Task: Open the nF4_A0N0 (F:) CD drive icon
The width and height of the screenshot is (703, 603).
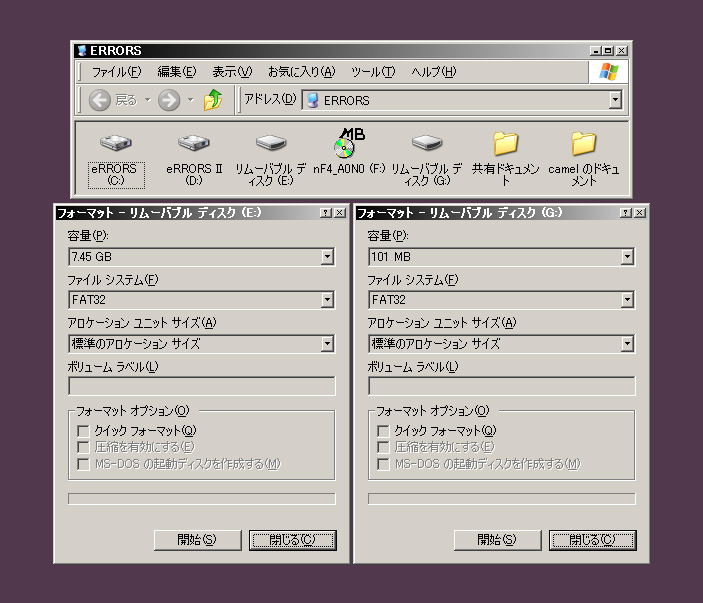Action: click(346, 147)
